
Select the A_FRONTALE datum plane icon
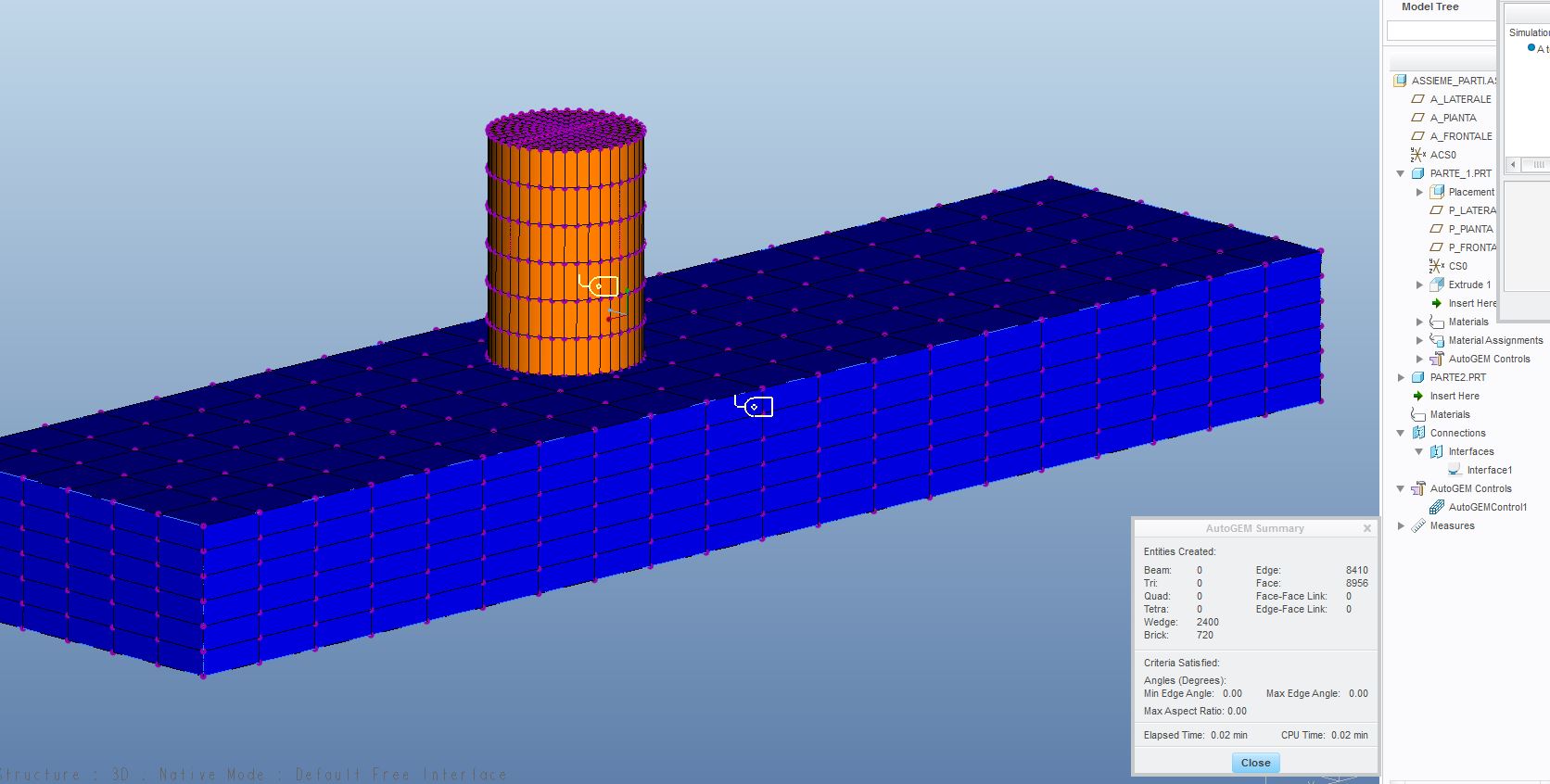(1417, 136)
